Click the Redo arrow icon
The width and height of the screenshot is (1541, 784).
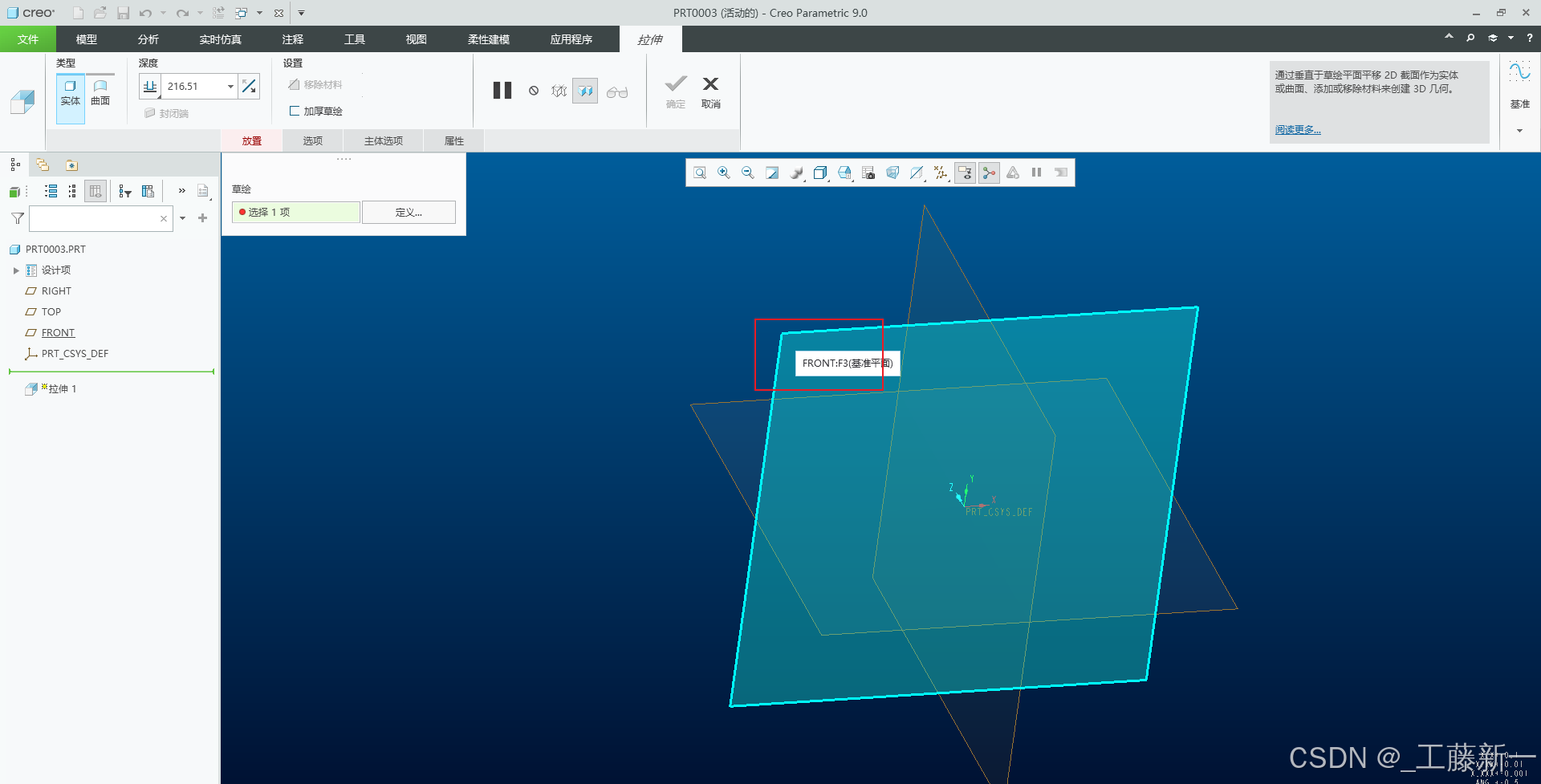click(183, 13)
